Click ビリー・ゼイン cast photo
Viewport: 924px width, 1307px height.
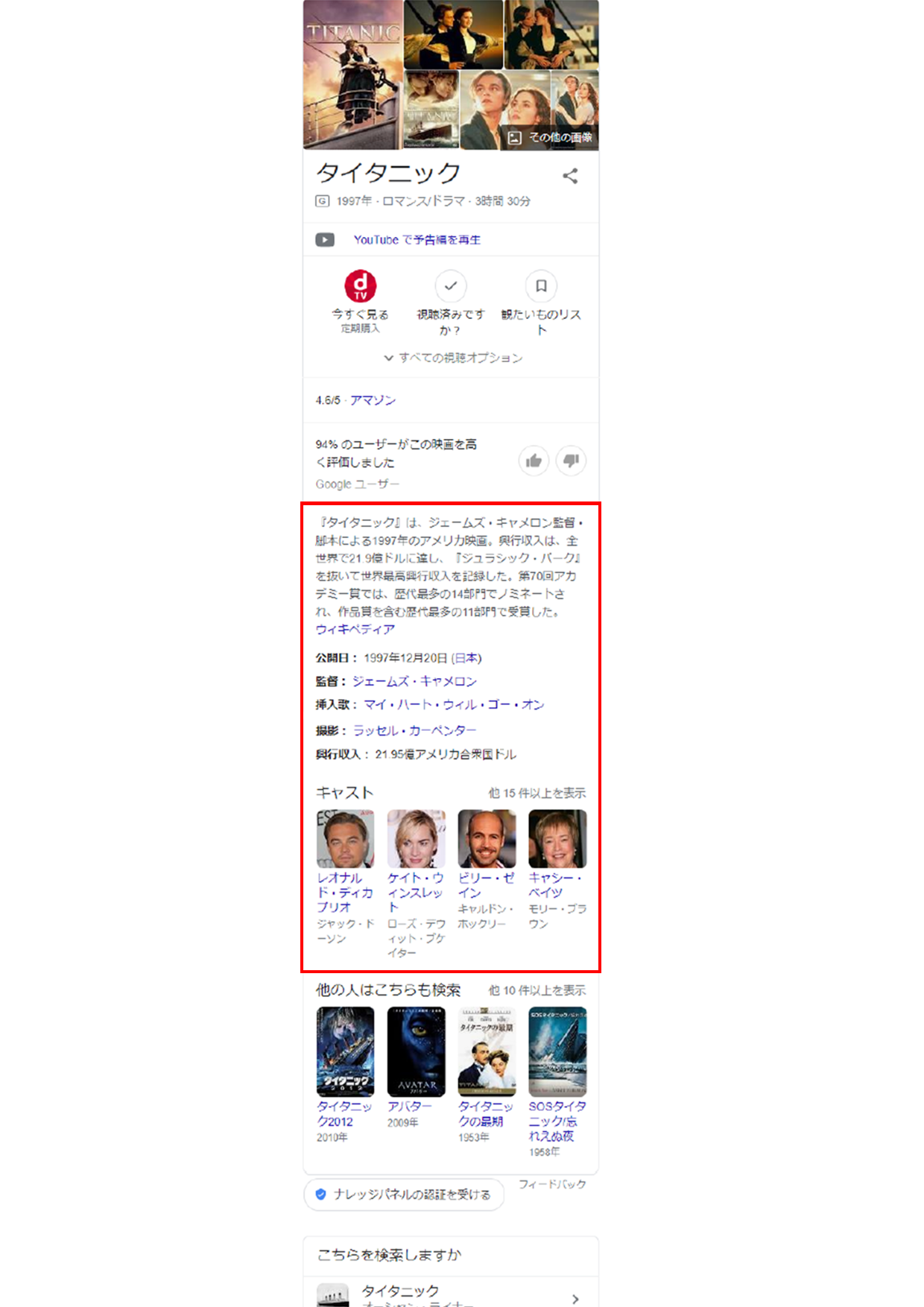pos(487,839)
